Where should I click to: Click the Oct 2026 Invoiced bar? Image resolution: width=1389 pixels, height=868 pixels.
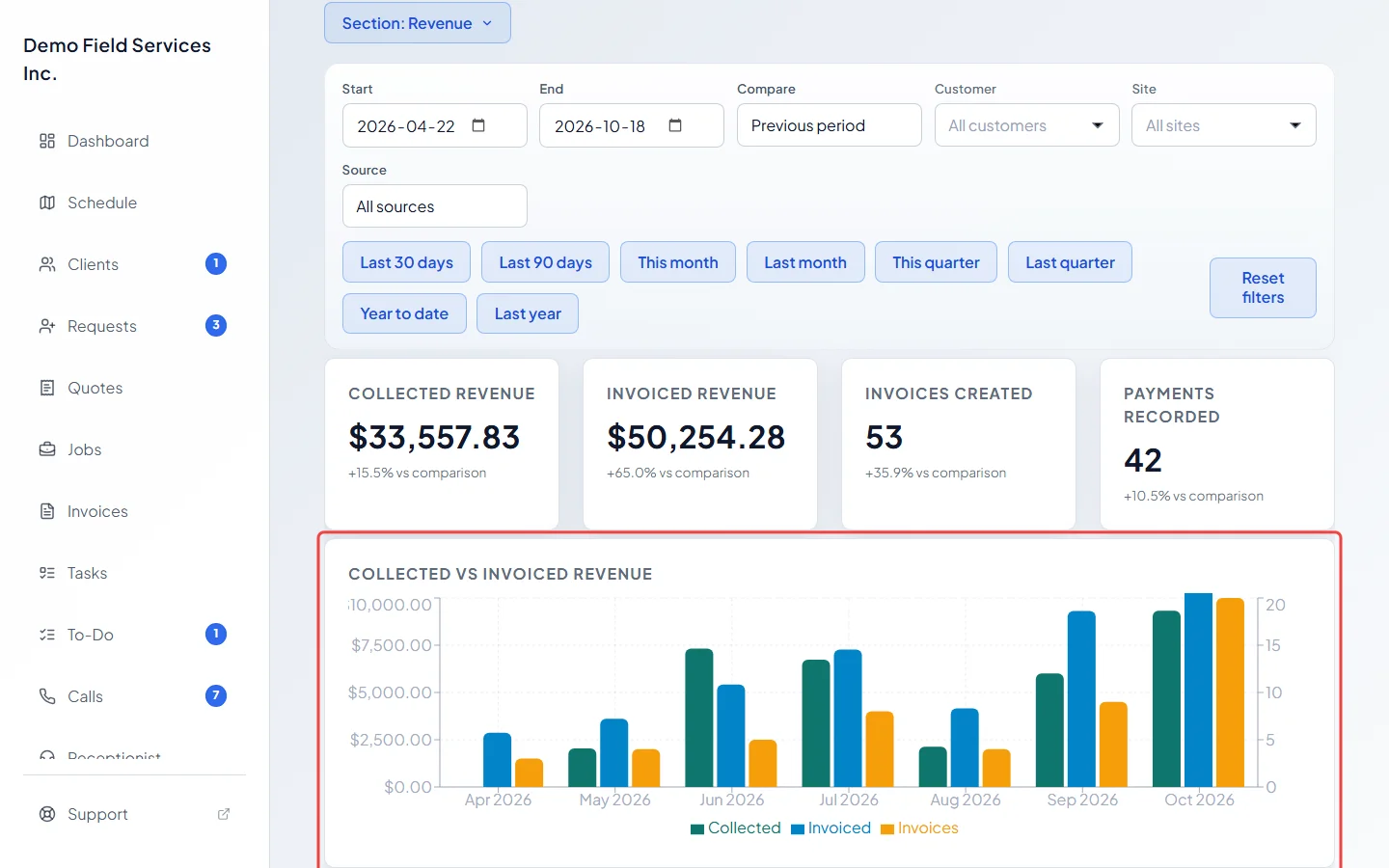click(1198, 690)
